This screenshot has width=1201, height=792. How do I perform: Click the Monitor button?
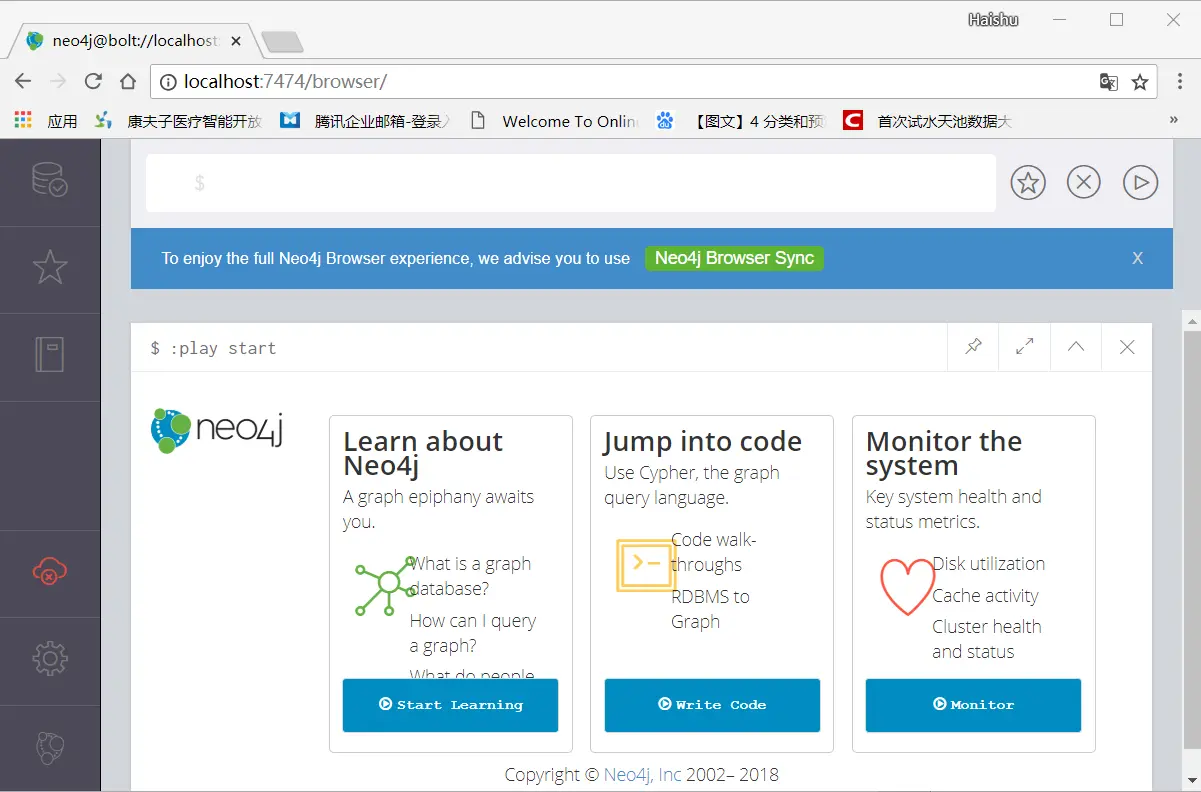point(973,705)
